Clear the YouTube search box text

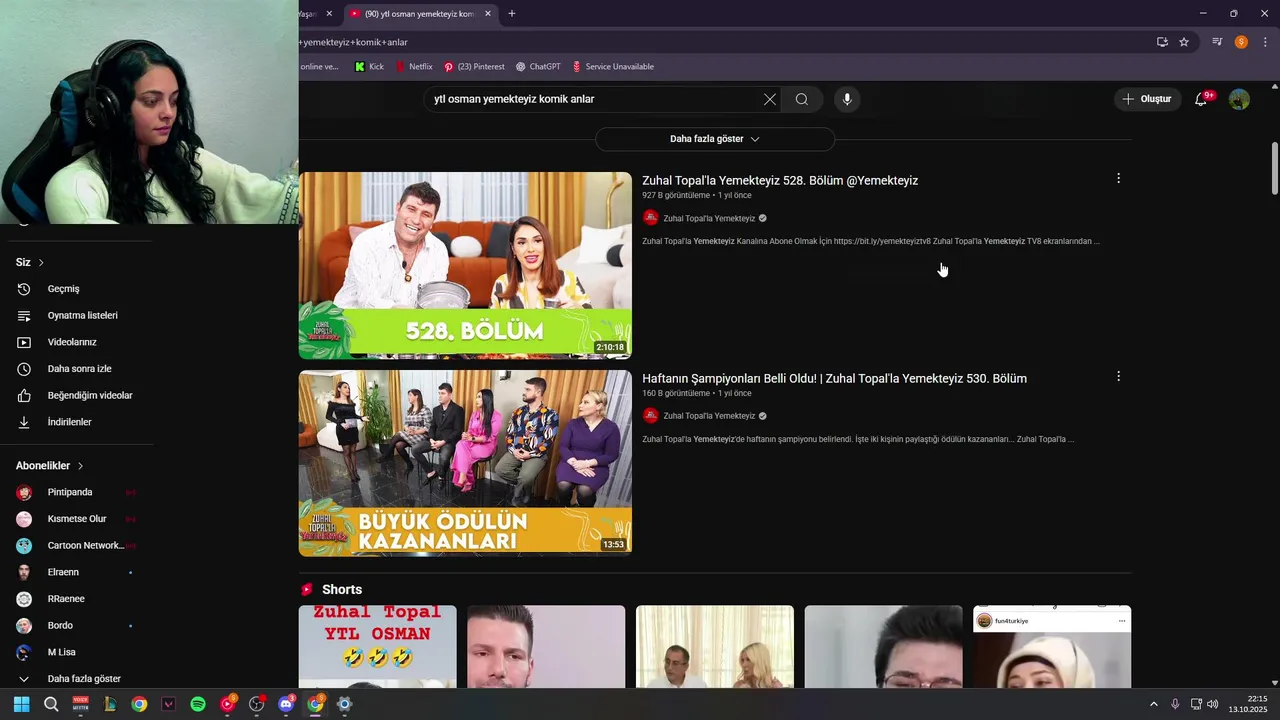click(769, 99)
